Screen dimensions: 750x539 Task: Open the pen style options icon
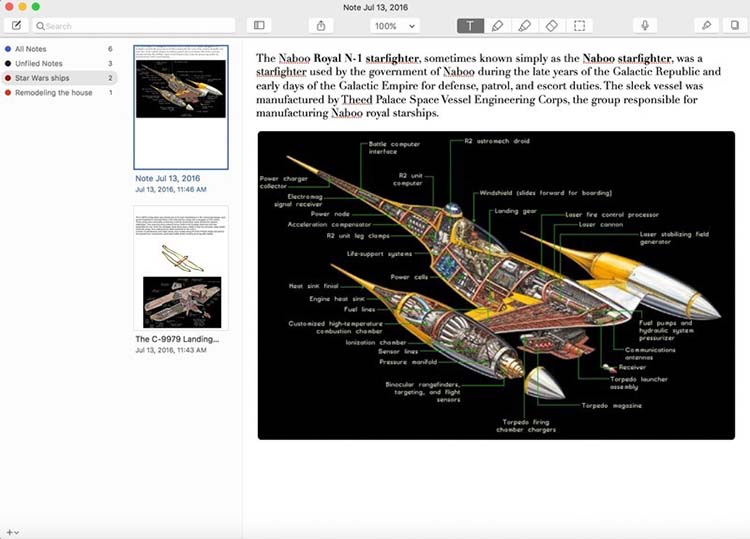coord(706,26)
